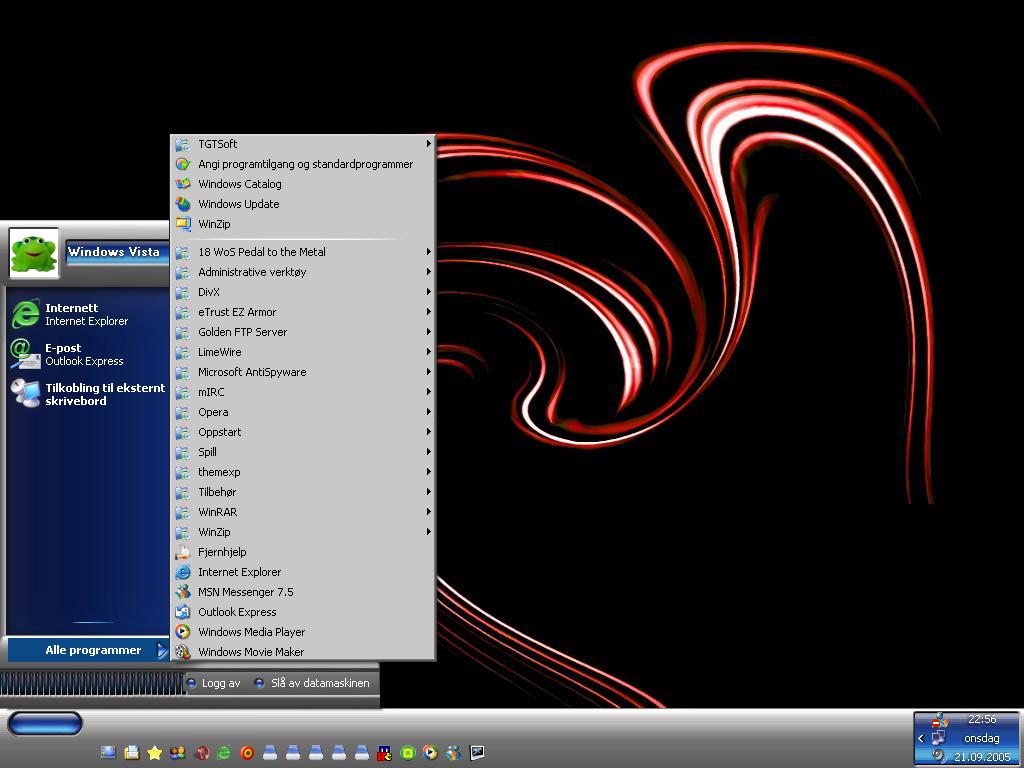Expand Administrative verktøy submenu arrow
The width and height of the screenshot is (1024, 768).
coord(428,272)
